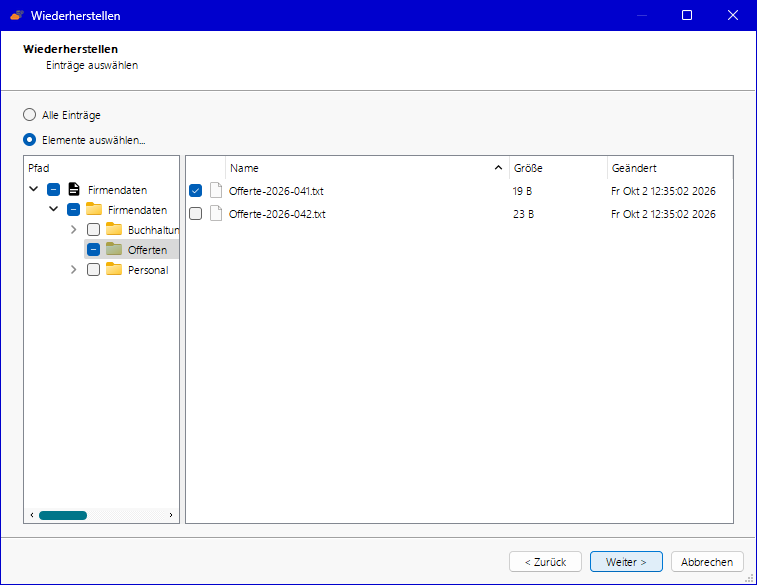
Task: Click the Offerte-2026-042.txt file icon
Action: (x=216, y=213)
